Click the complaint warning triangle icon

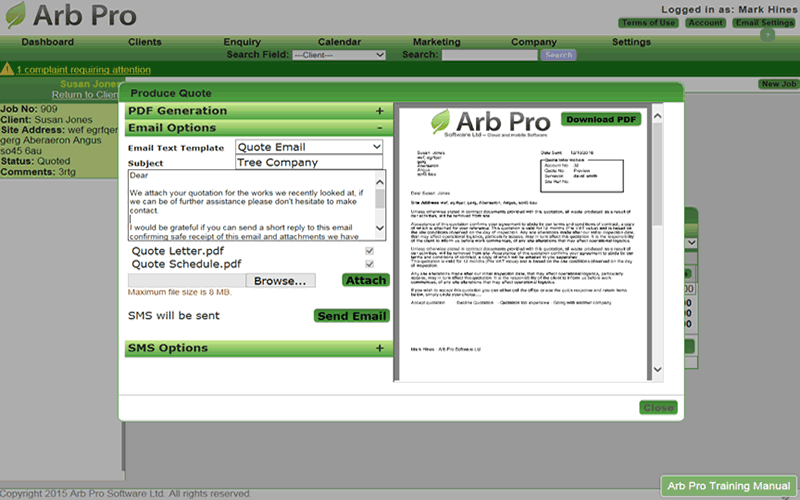coord(7,68)
